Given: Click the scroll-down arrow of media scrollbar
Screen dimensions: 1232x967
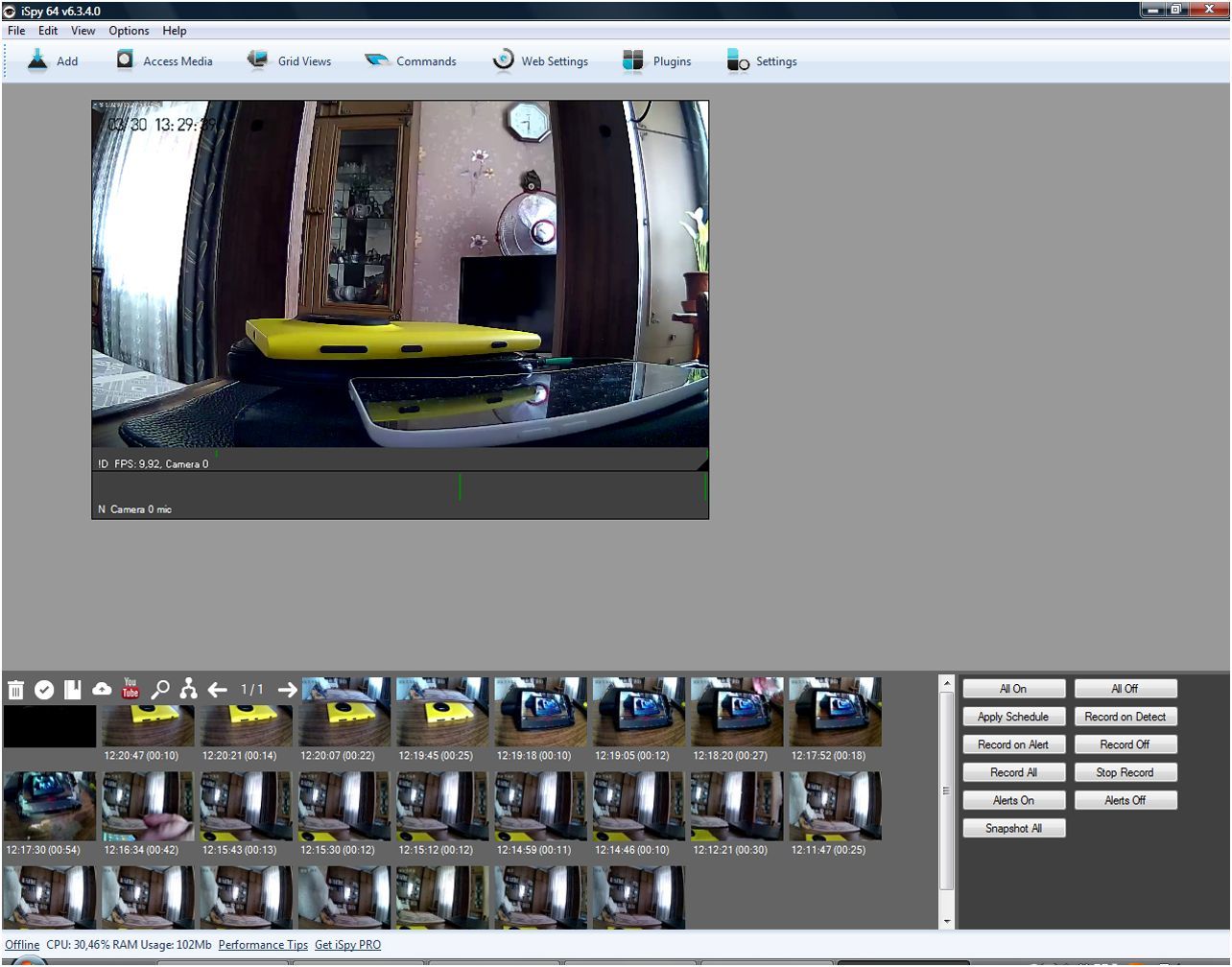Looking at the screenshot, I should click(x=947, y=922).
